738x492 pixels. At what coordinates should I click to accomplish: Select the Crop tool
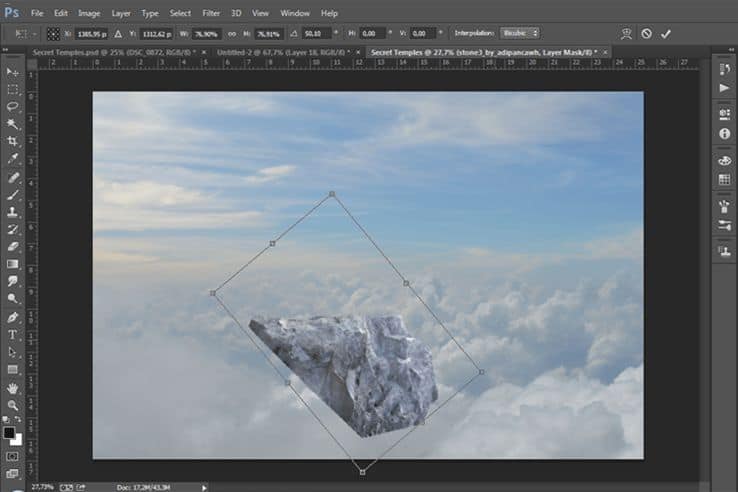point(13,141)
